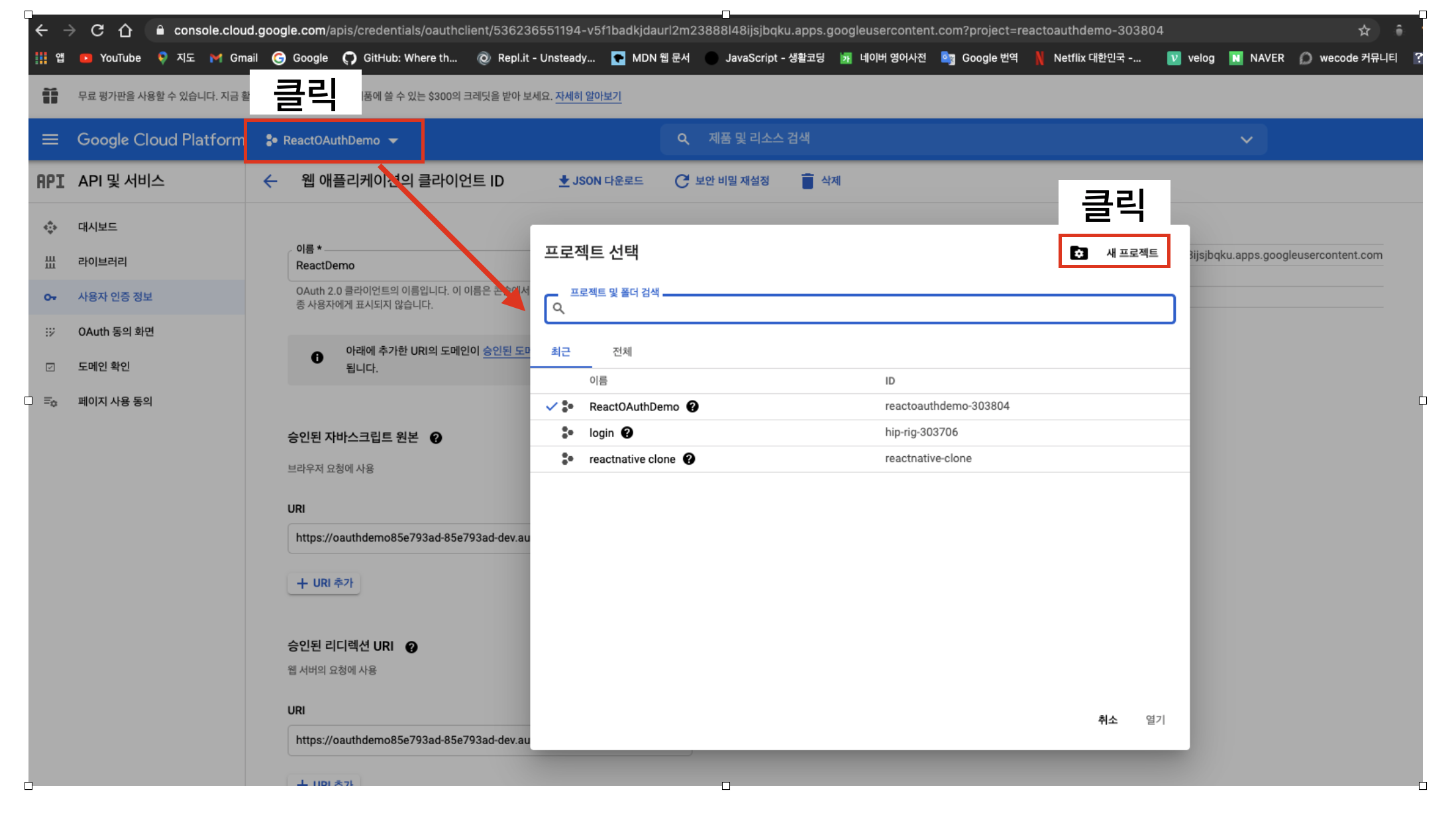
Task: Open the YouTube bookmark
Action: tap(110, 58)
